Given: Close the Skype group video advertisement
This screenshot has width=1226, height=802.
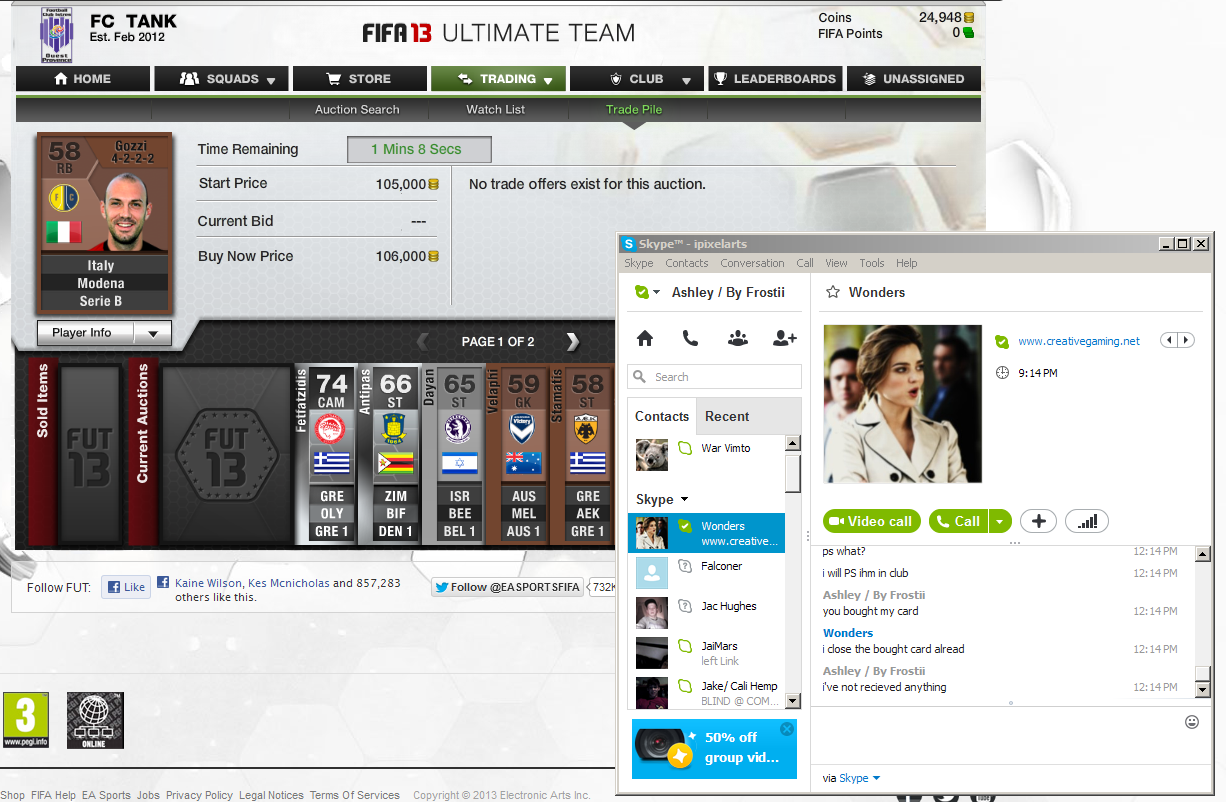Looking at the screenshot, I should click(x=786, y=729).
